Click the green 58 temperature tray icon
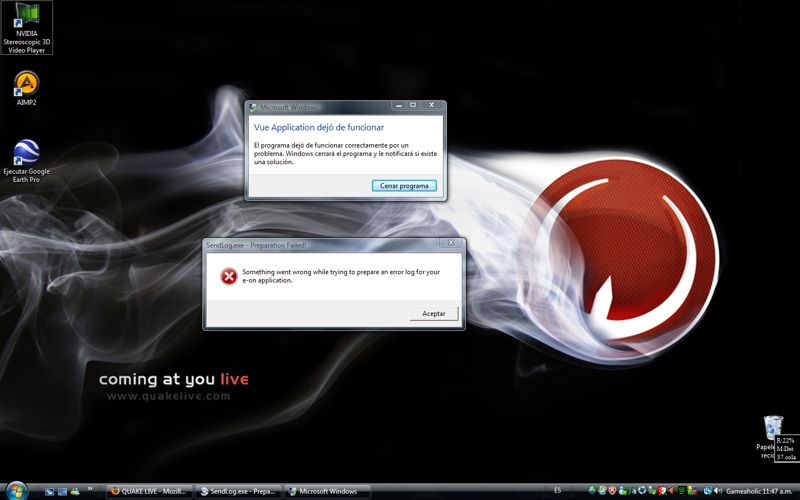 [682, 491]
